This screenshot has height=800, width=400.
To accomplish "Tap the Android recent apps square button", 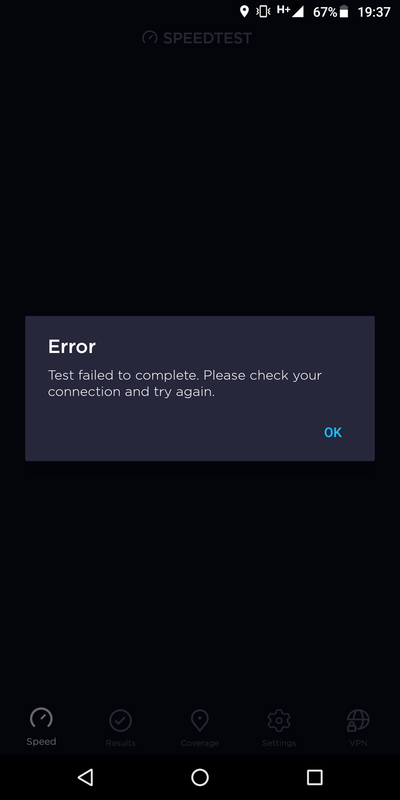I will tap(315, 777).
